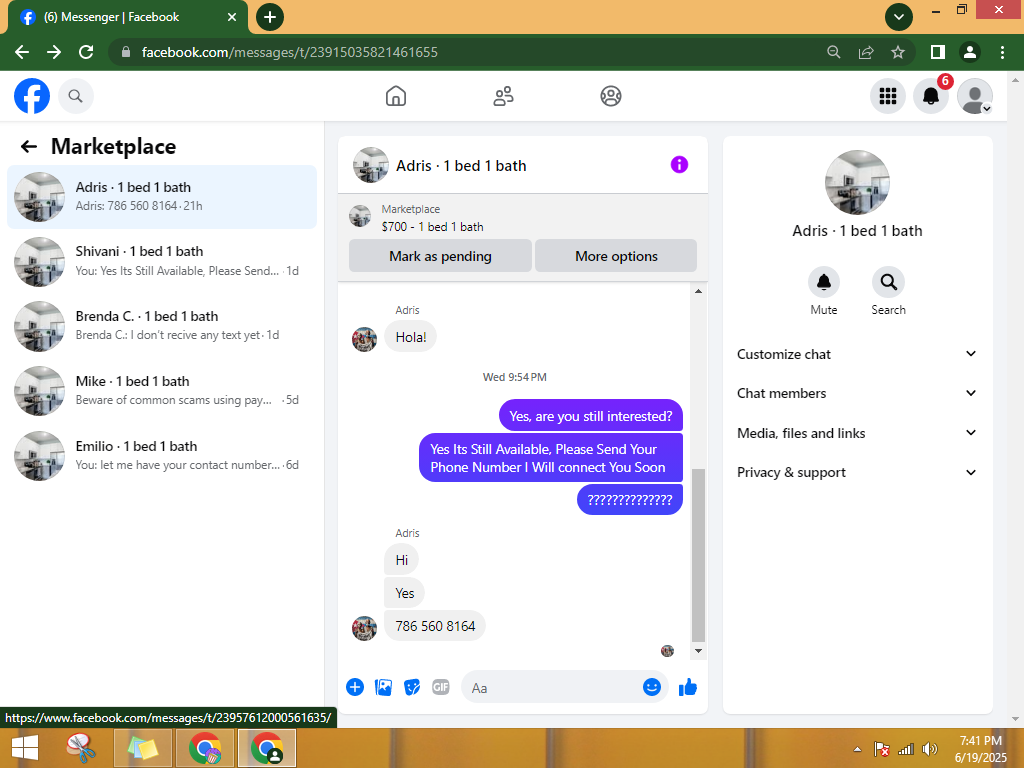This screenshot has height=768, width=1024.
Task: Open the Facebook logo home link
Action: point(32,96)
